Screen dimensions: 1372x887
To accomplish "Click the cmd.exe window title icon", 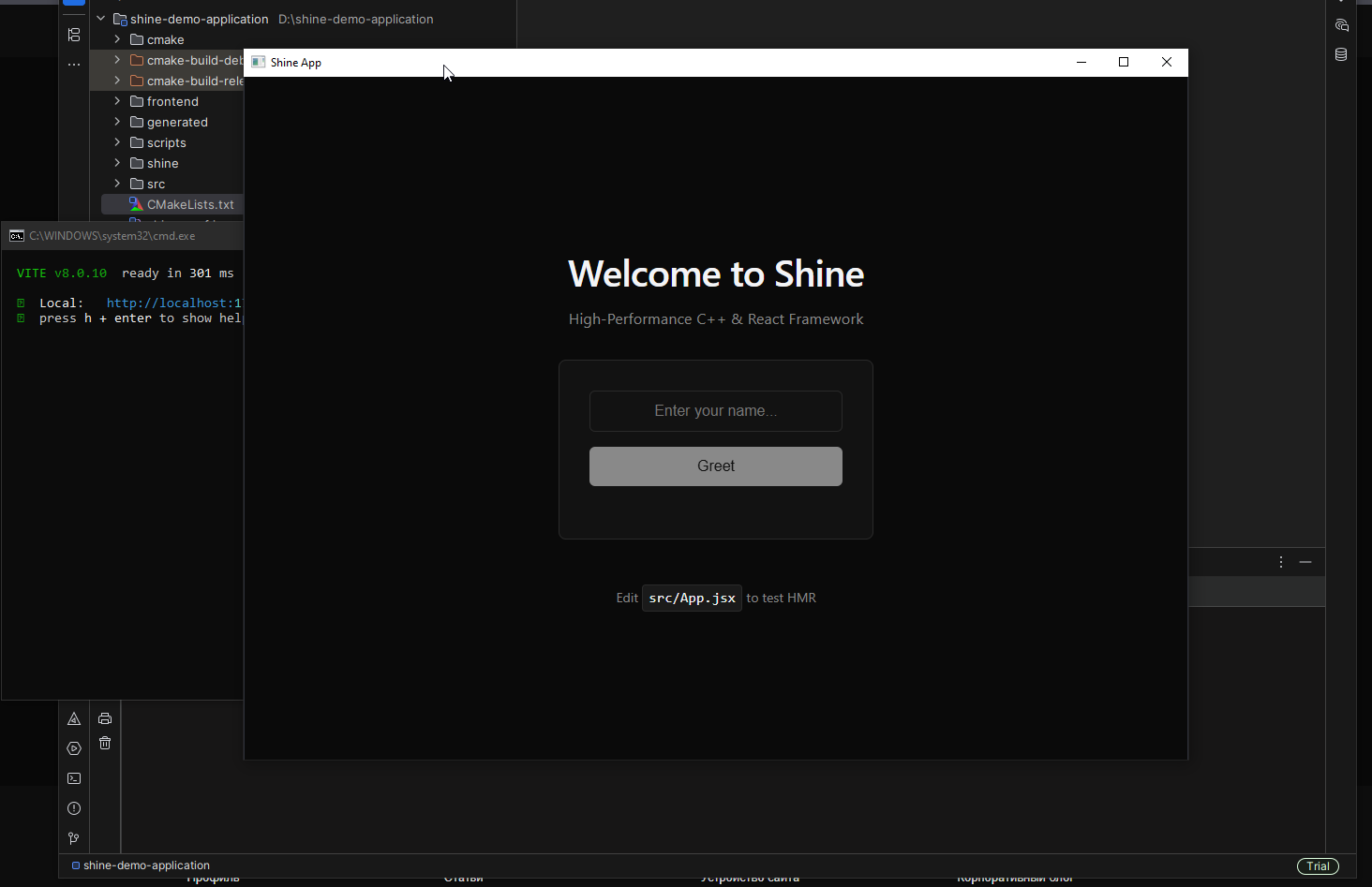I will coord(17,236).
